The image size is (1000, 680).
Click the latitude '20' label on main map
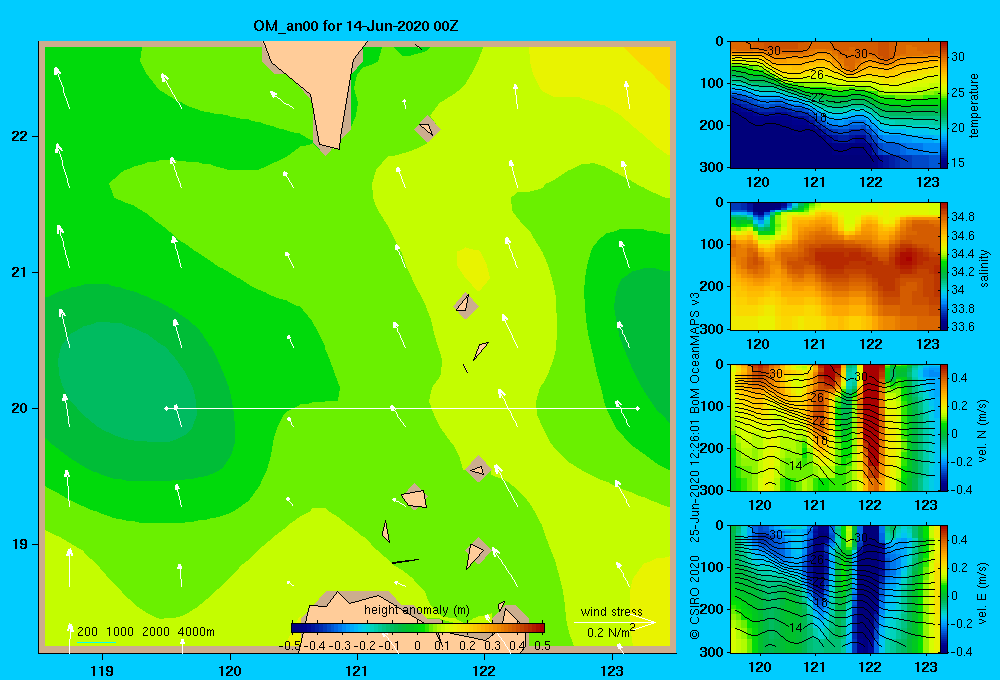click(19, 408)
